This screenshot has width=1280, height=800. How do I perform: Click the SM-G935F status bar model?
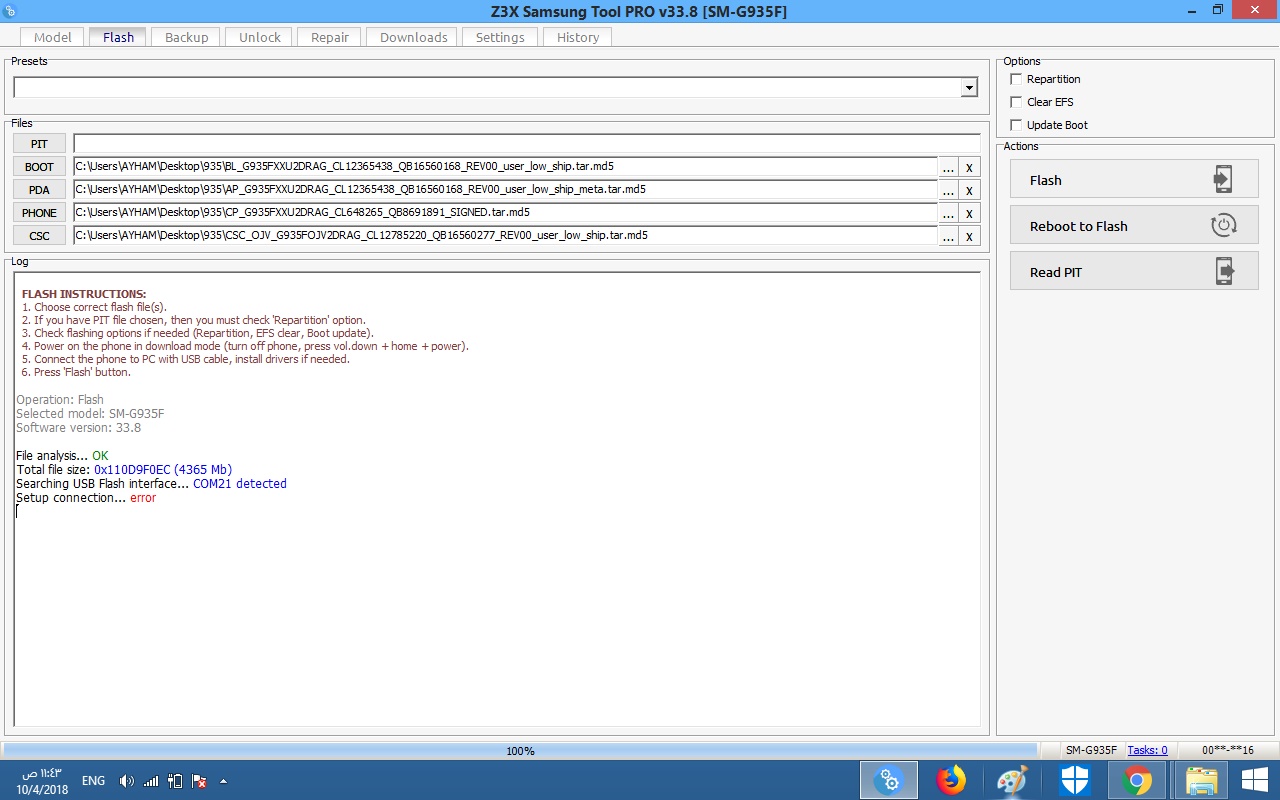click(1091, 750)
